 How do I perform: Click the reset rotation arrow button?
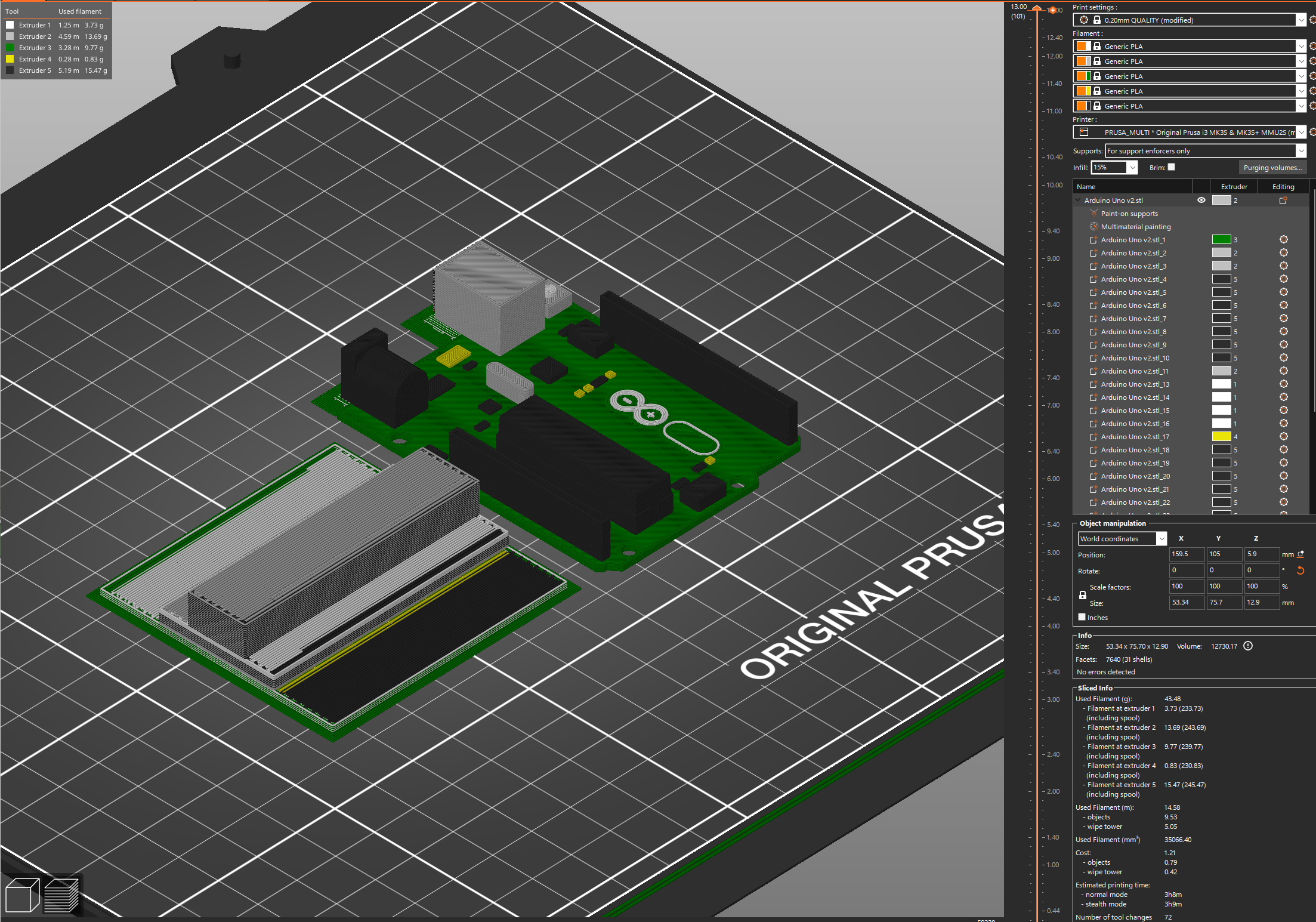1300,571
